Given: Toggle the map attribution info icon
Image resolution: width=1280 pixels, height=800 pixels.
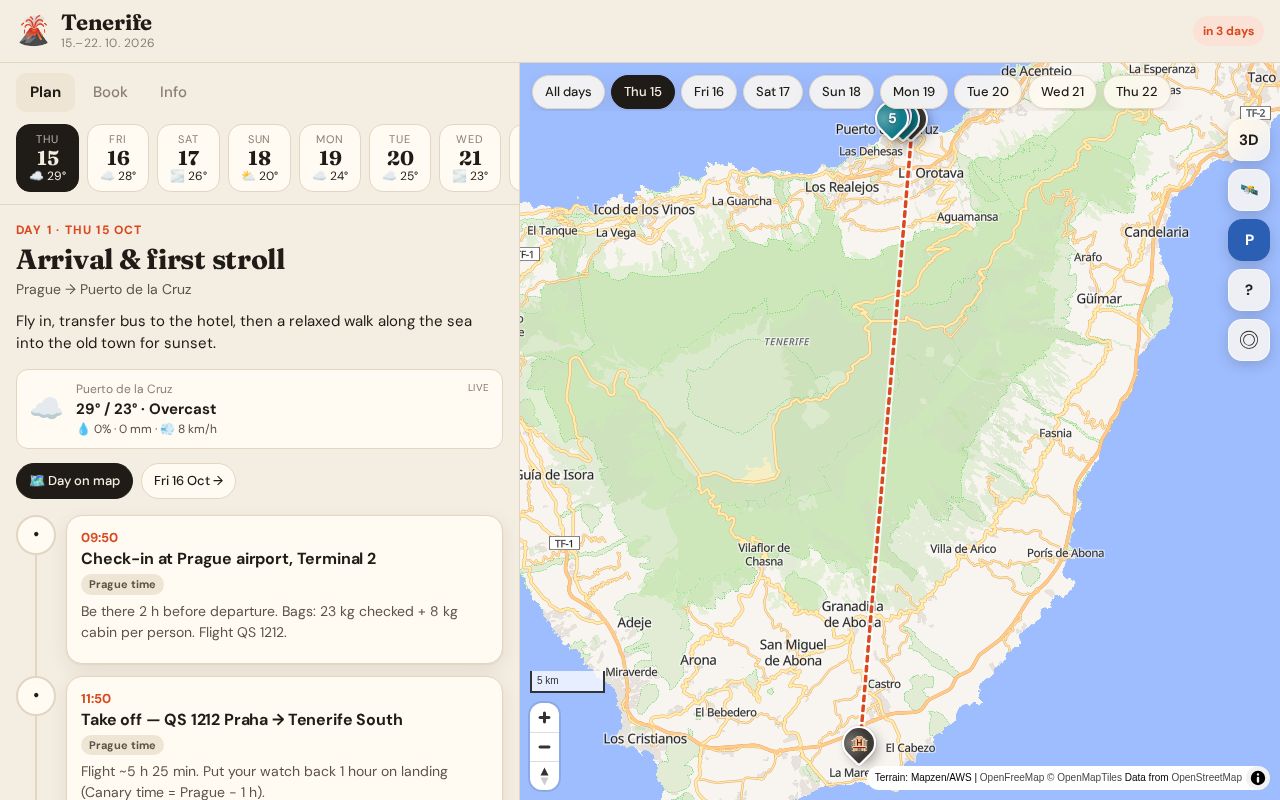Looking at the screenshot, I should [x=1258, y=777].
